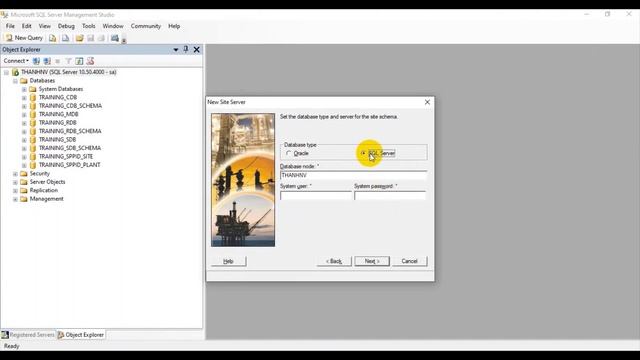
Task: Click the Databases folder icon
Action: 24,81
